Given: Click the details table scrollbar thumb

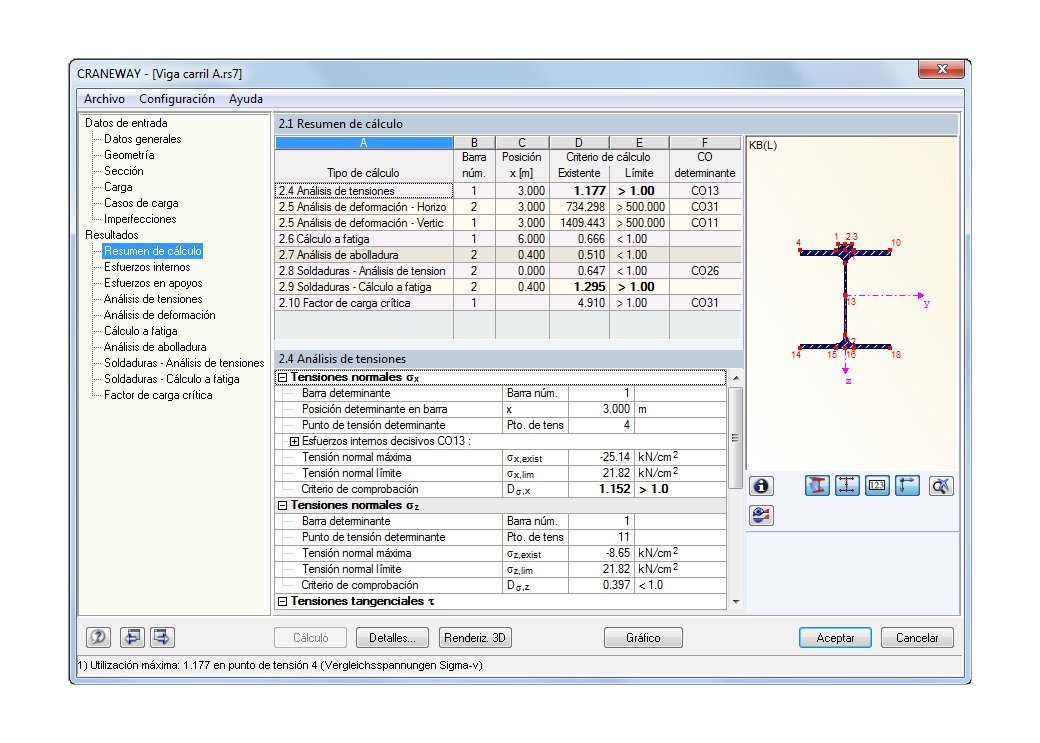Looking at the screenshot, I should 735,438.
